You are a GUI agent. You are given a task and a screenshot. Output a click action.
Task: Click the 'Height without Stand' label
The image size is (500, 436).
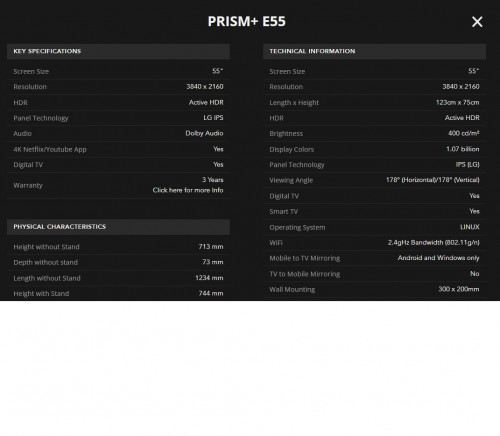tap(46, 247)
